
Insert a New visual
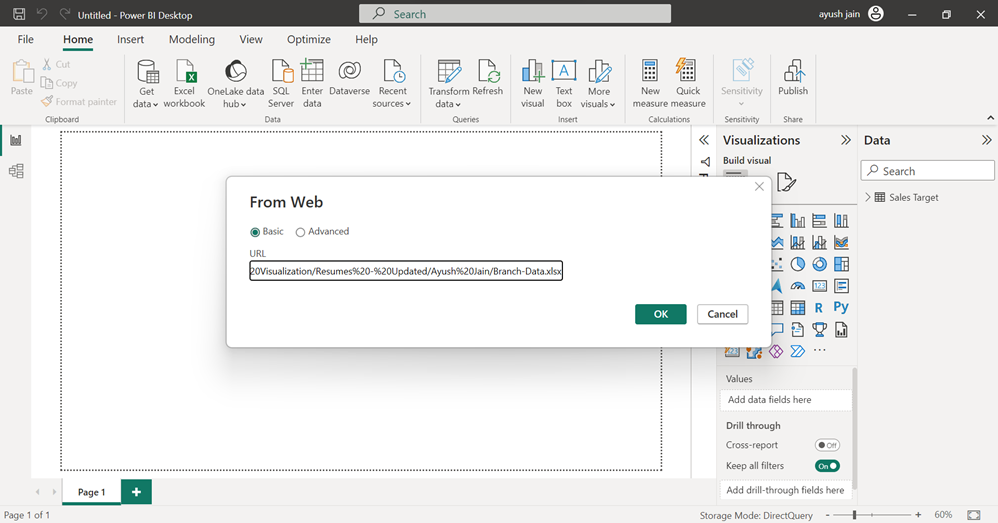[x=533, y=83]
